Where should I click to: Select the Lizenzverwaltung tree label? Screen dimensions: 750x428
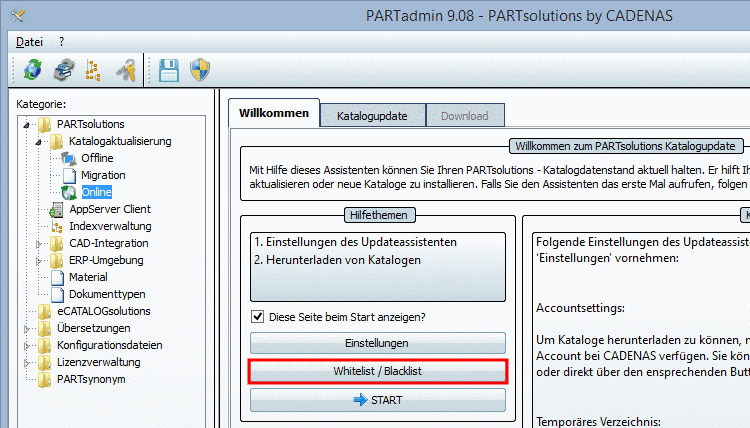[x=99, y=362]
